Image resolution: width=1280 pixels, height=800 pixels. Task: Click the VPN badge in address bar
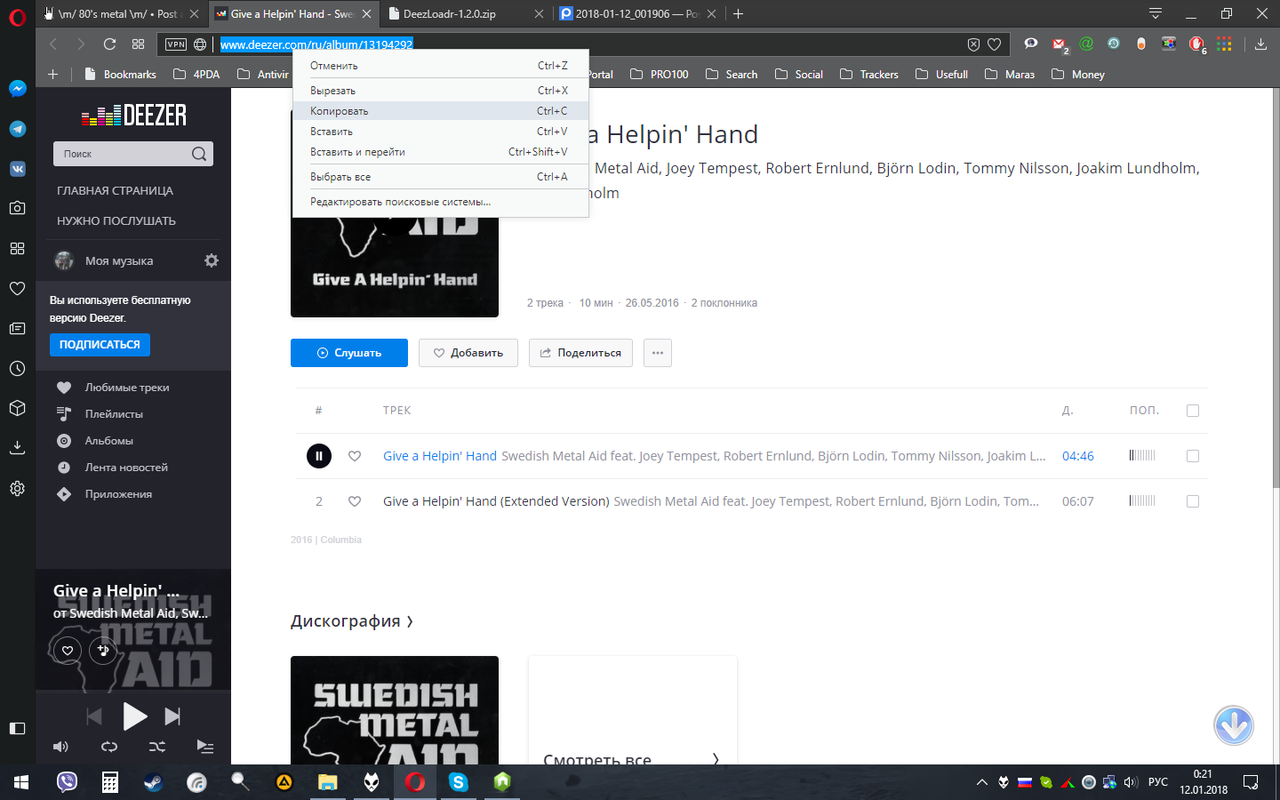click(176, 44)
